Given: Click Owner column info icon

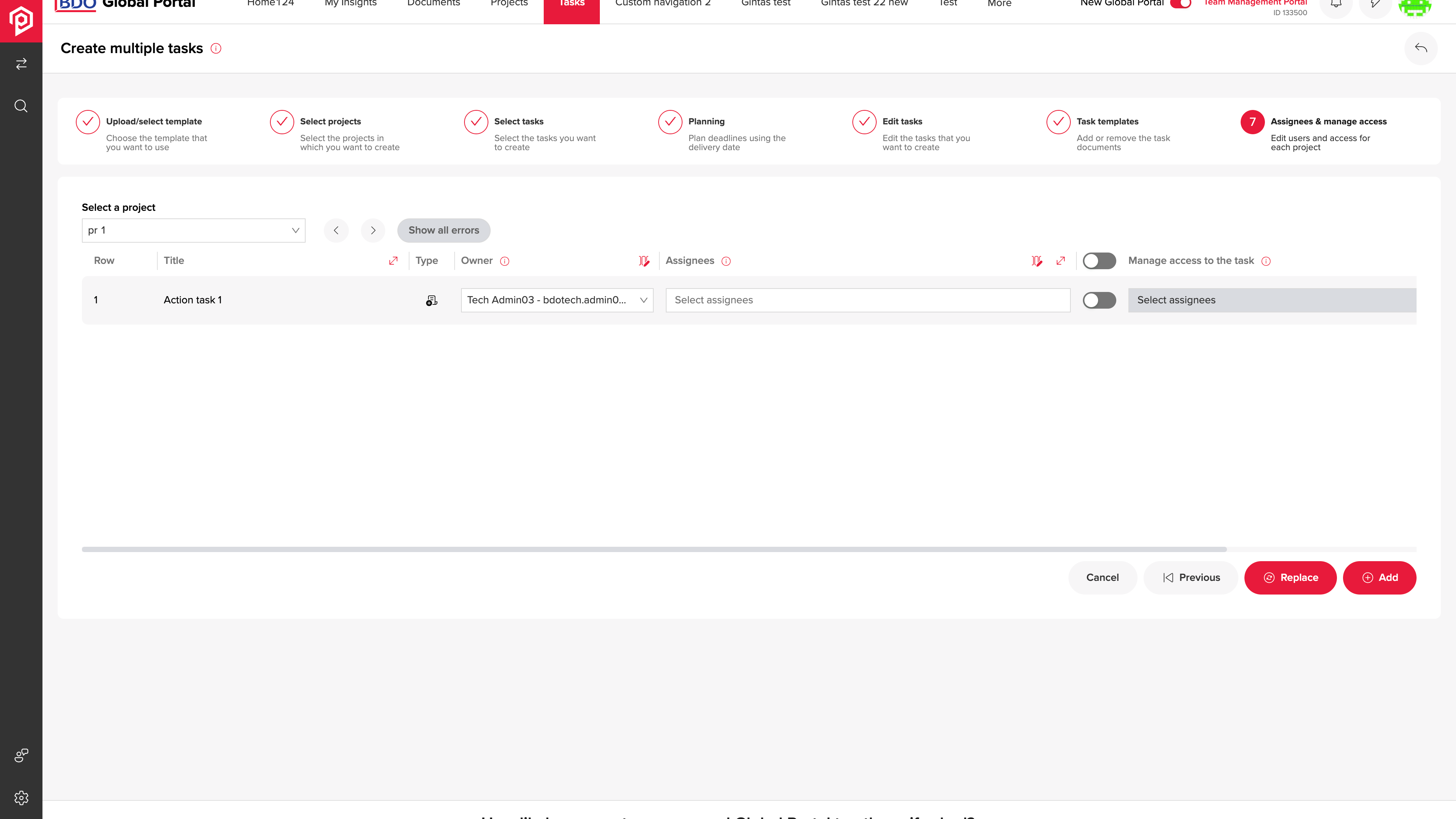Looking at the screenshot, I should coord(505,261).
